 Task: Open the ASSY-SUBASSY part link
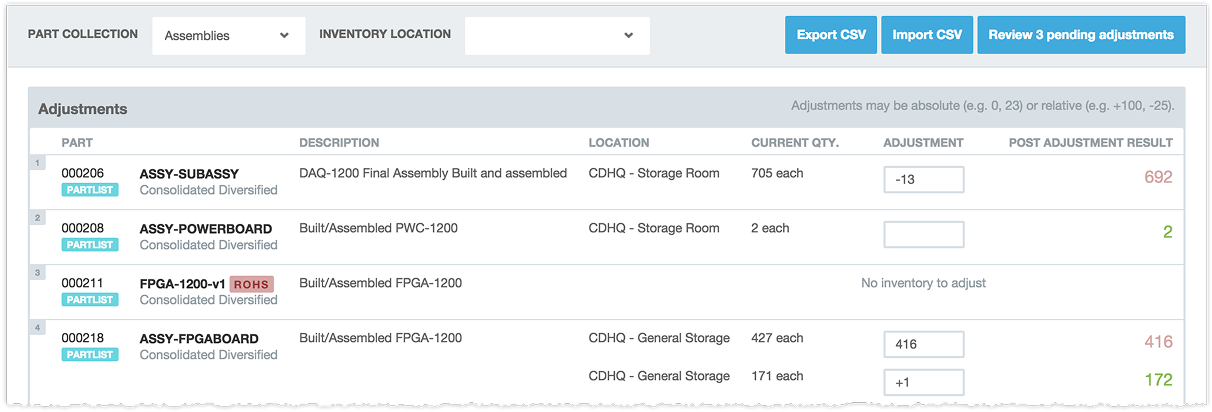pos(189,174)
